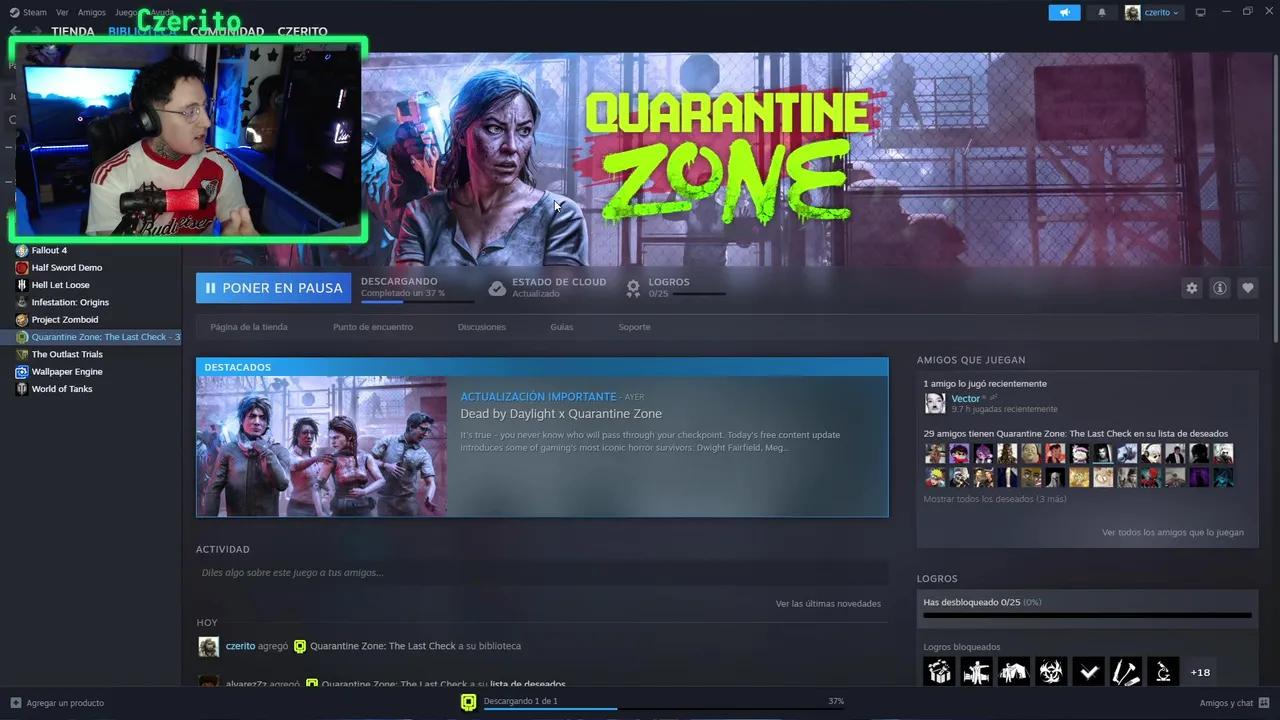Viewport: 1280px width, 720px height.
Task: Click the syringe and hammer achievement icon
Action: pos(1125,672)
